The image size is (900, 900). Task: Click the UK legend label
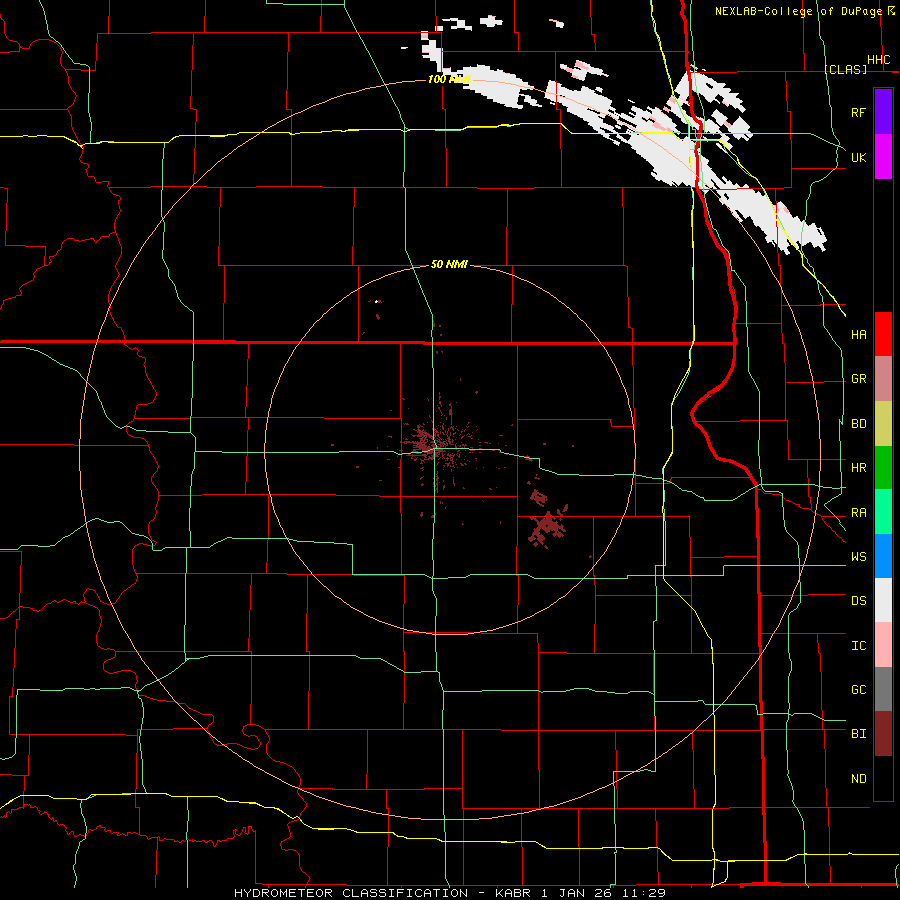pyautogui.click(x=858, y=157)
